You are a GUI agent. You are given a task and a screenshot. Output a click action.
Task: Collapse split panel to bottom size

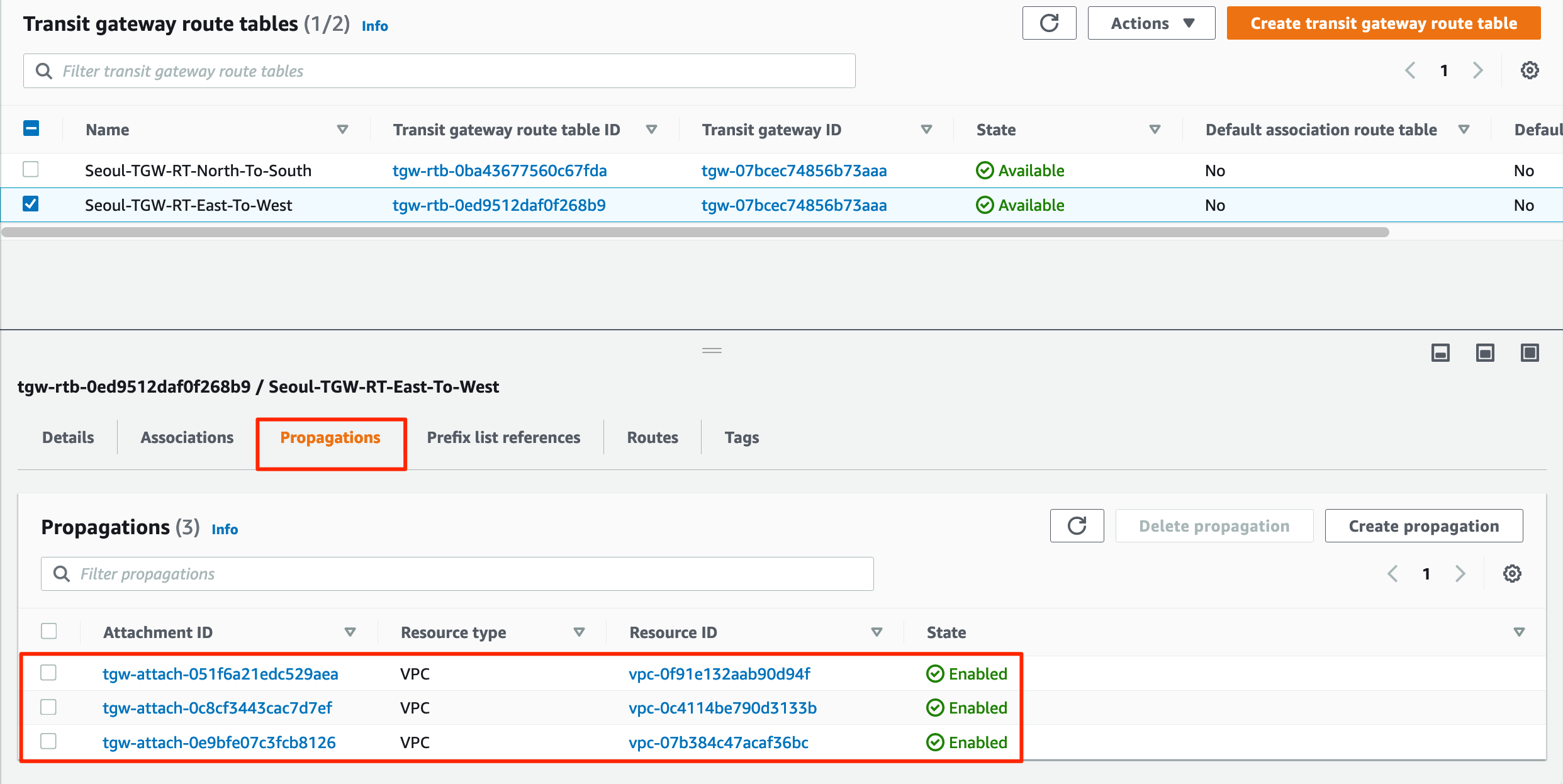point(1440,353)
